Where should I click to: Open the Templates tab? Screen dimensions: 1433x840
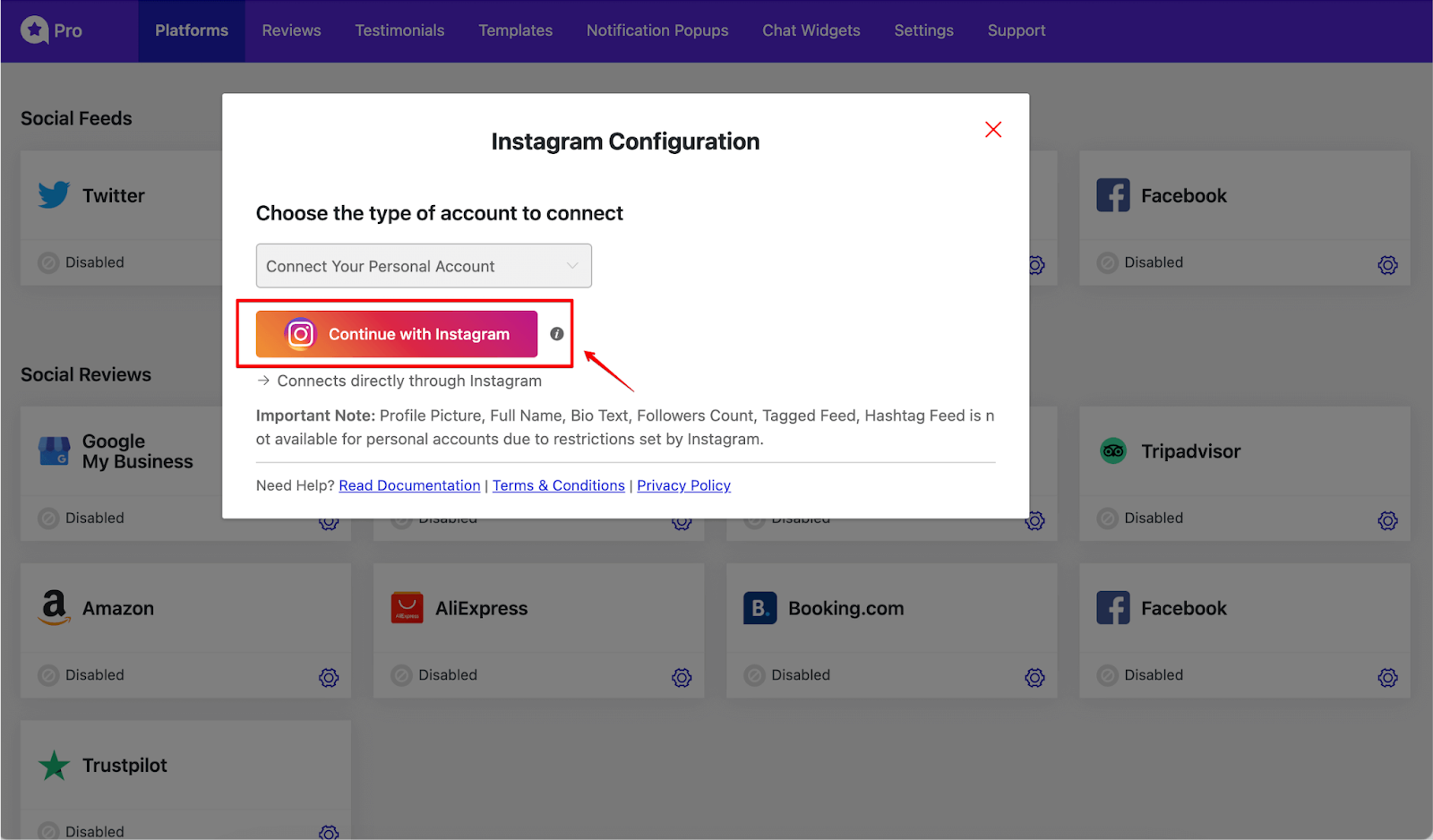[515, 30]
